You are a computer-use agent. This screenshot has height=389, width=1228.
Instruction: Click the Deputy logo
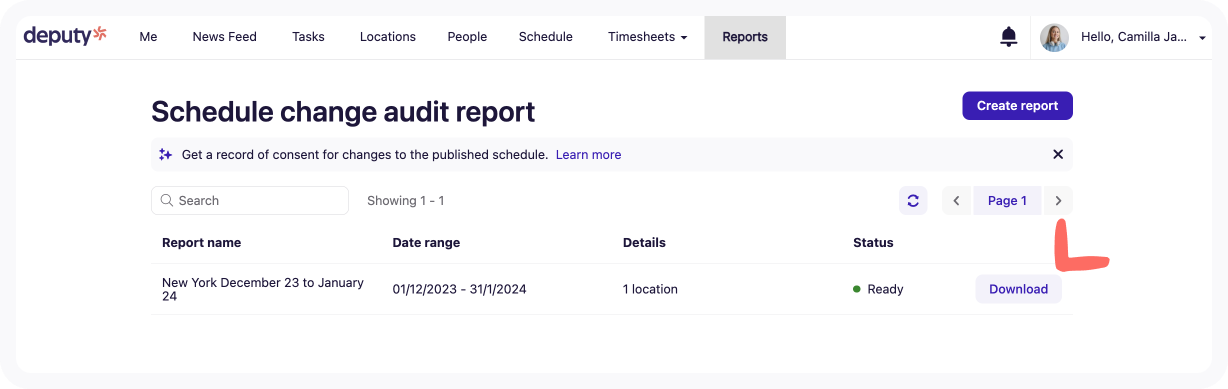65,36
